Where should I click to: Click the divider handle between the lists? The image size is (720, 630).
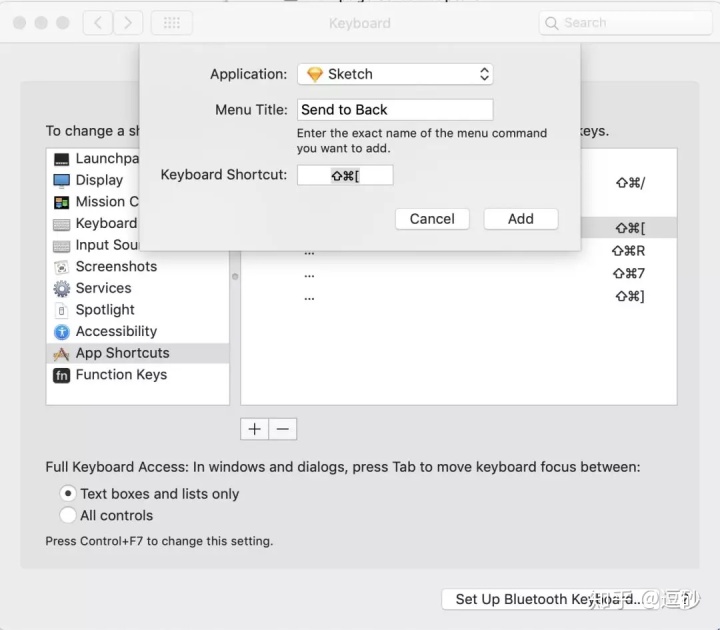tap(235, 276)
